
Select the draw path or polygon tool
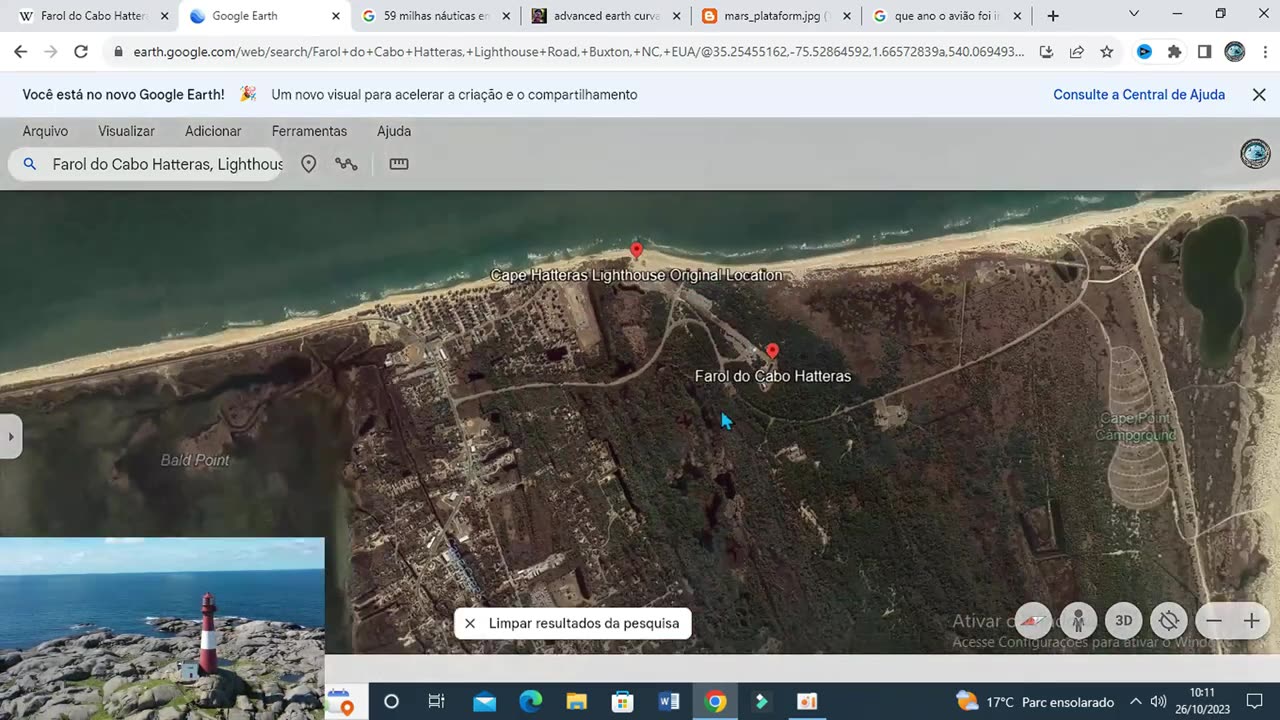pos(346,164)
